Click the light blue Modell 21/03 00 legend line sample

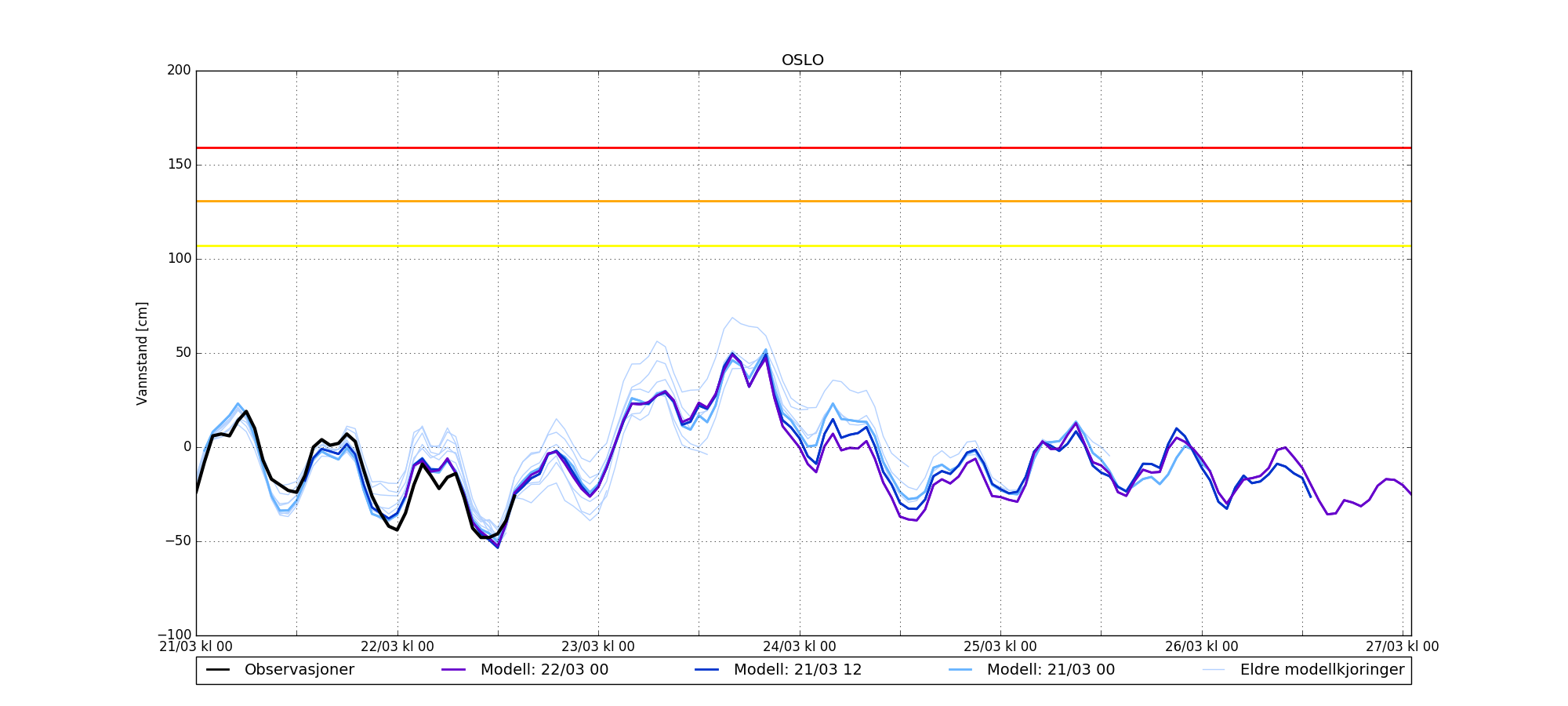[x=960, y=670]
